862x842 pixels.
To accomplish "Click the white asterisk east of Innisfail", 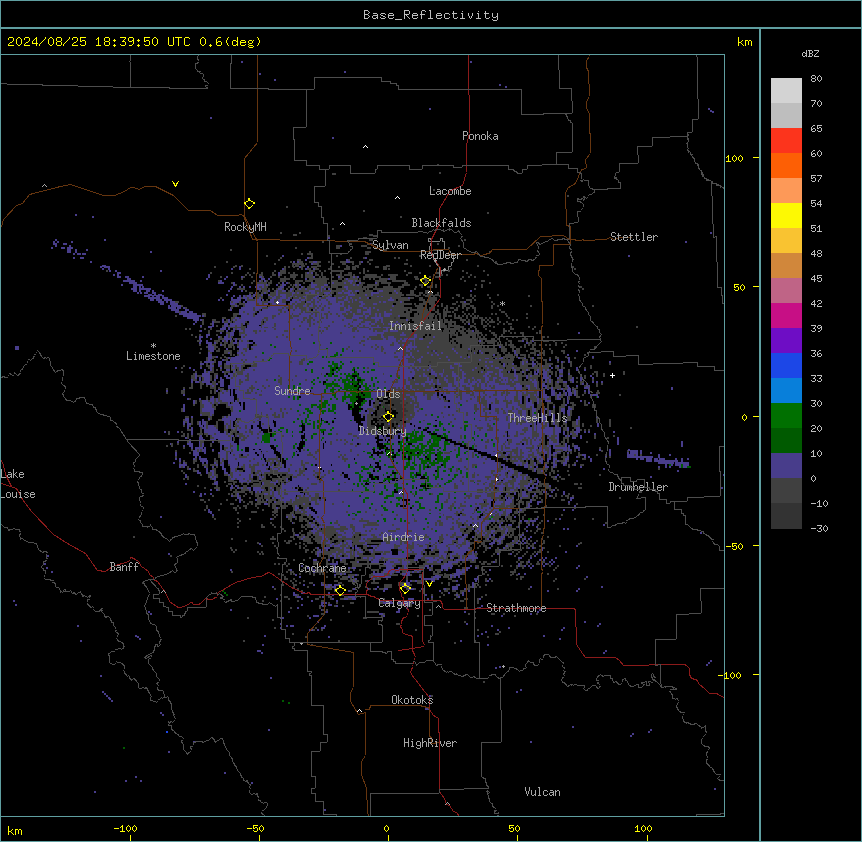I will pos(502,303).
